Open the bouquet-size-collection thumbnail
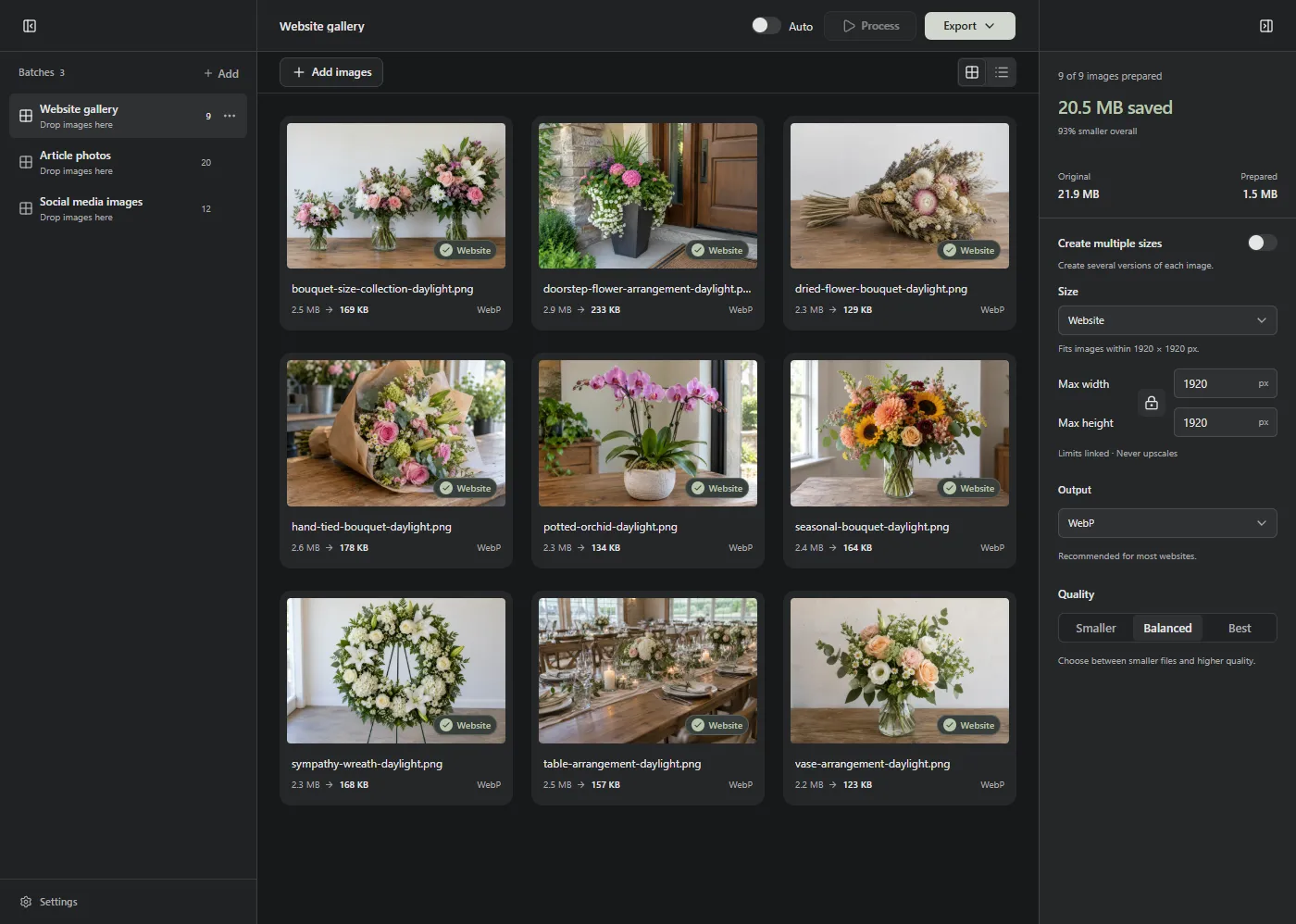 396,195
